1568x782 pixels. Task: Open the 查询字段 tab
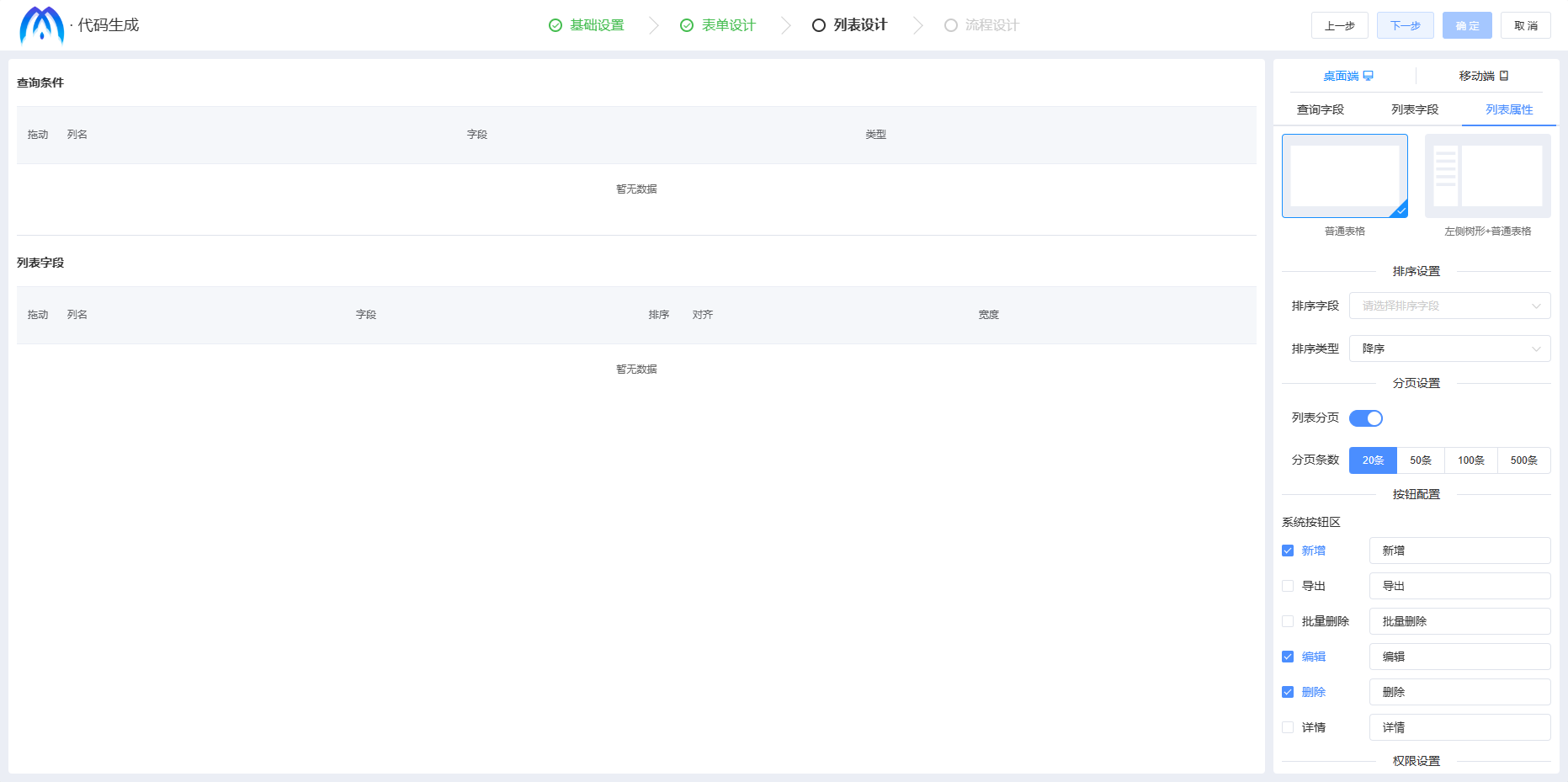coord(1321,109)
